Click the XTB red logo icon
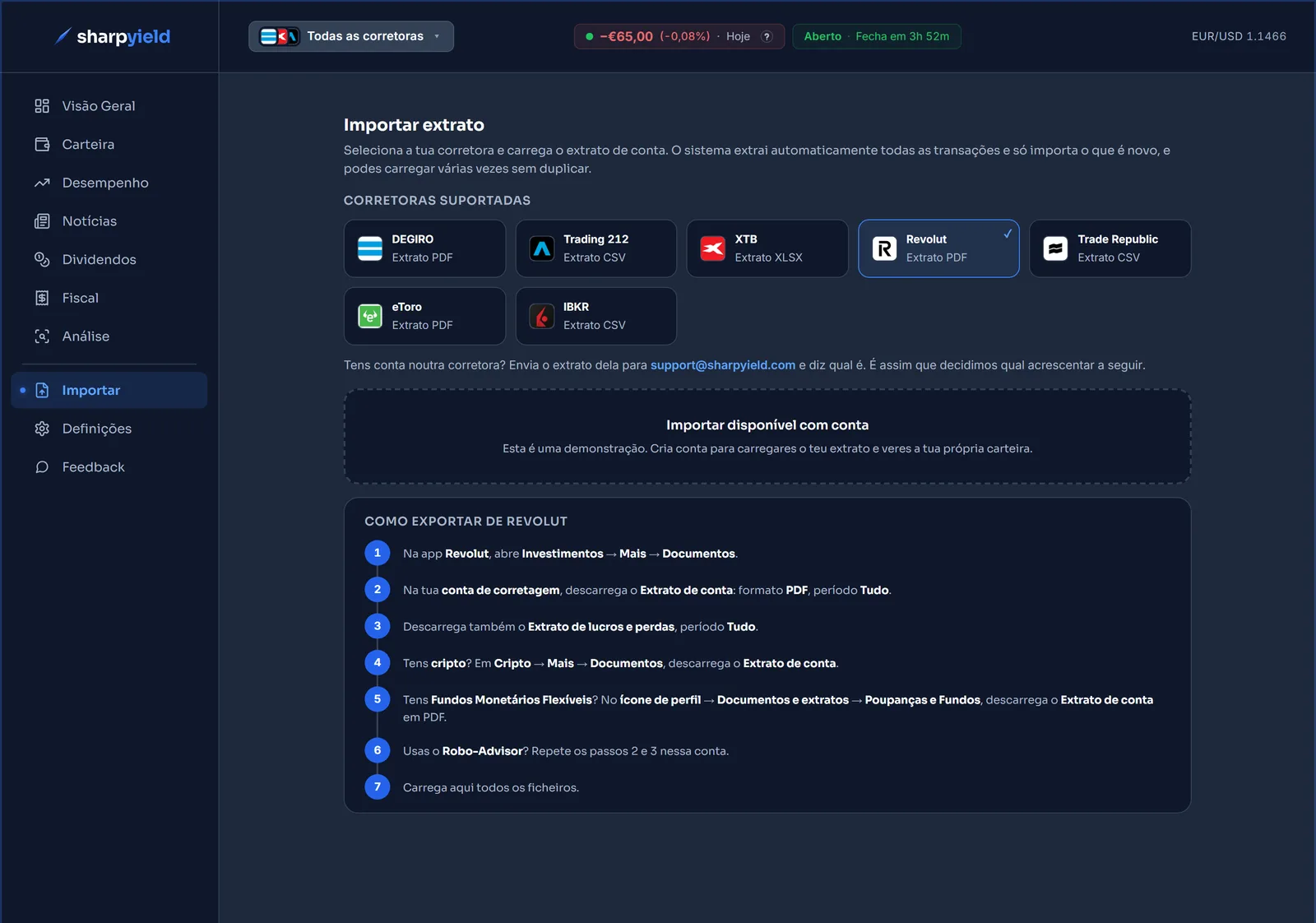This screenshot has width=1316, height=923. [712, 248]
